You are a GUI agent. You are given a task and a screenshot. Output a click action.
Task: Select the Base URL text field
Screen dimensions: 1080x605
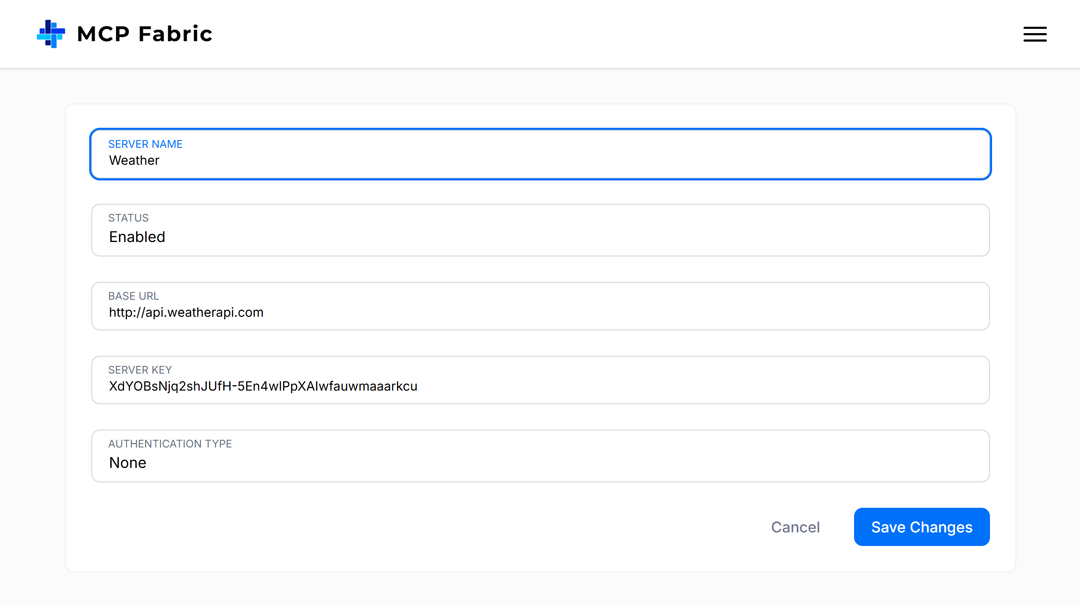[x=540, y=306]
